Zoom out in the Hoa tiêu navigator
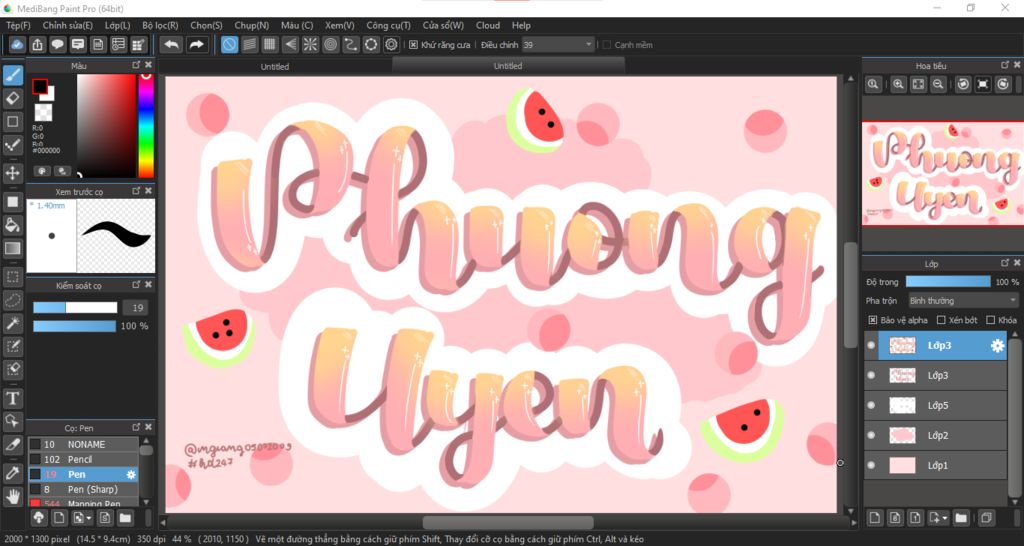The width and height of the screenshot is (1024, 546). pos(938,84)
